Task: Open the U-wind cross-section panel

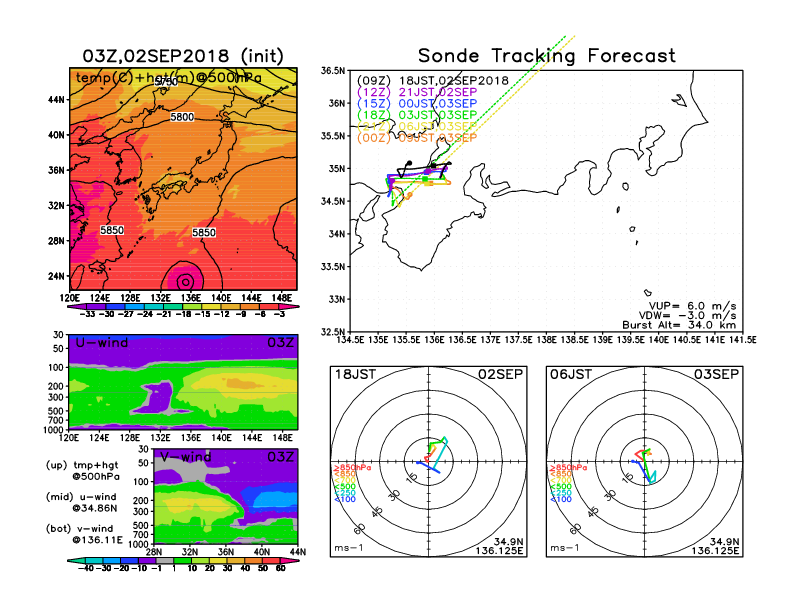Action: (183, 382)
